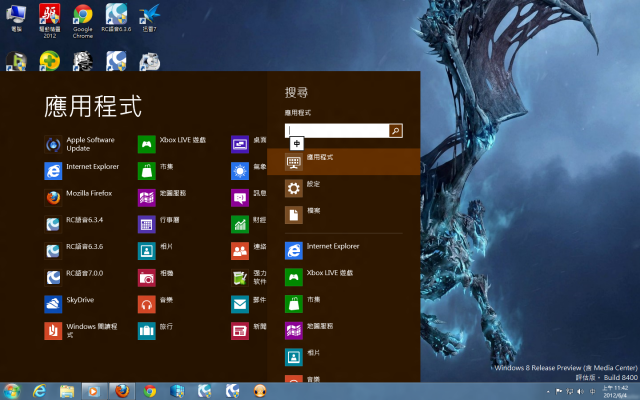This screenshot has height=400, width=640.
Task: Open the 郵件 mail app
Action: coord(249,304)
